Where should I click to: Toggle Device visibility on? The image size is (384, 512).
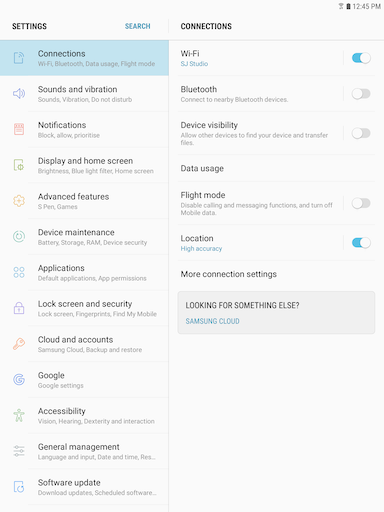[x=361, y=133]
